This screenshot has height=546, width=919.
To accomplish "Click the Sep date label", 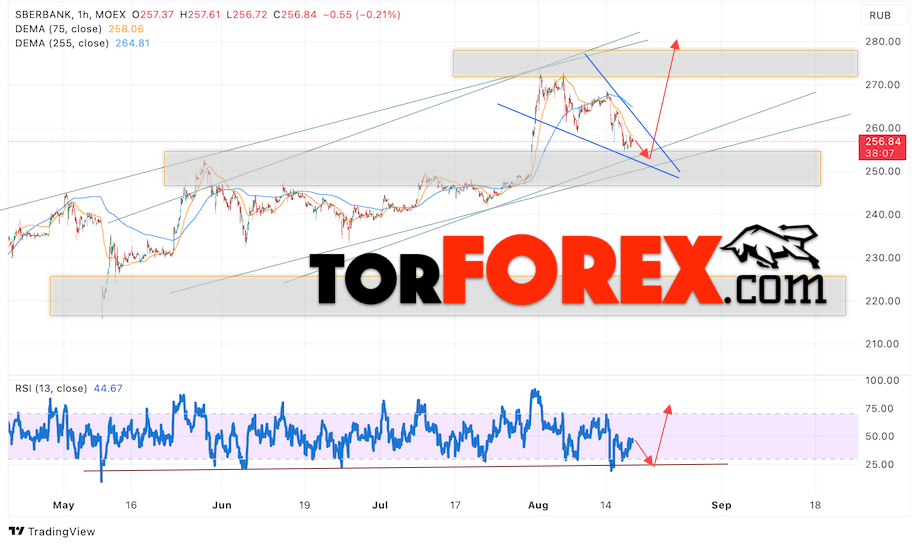I will [721, 505].
